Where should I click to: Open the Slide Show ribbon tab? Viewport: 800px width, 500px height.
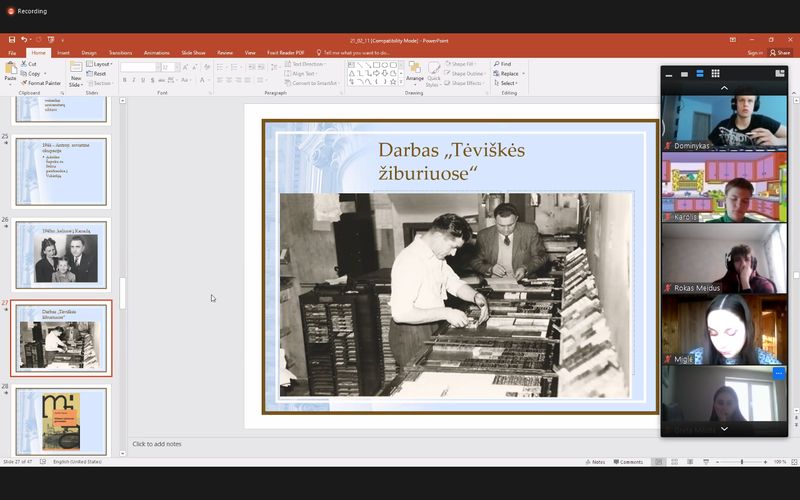tap(193, 52)
